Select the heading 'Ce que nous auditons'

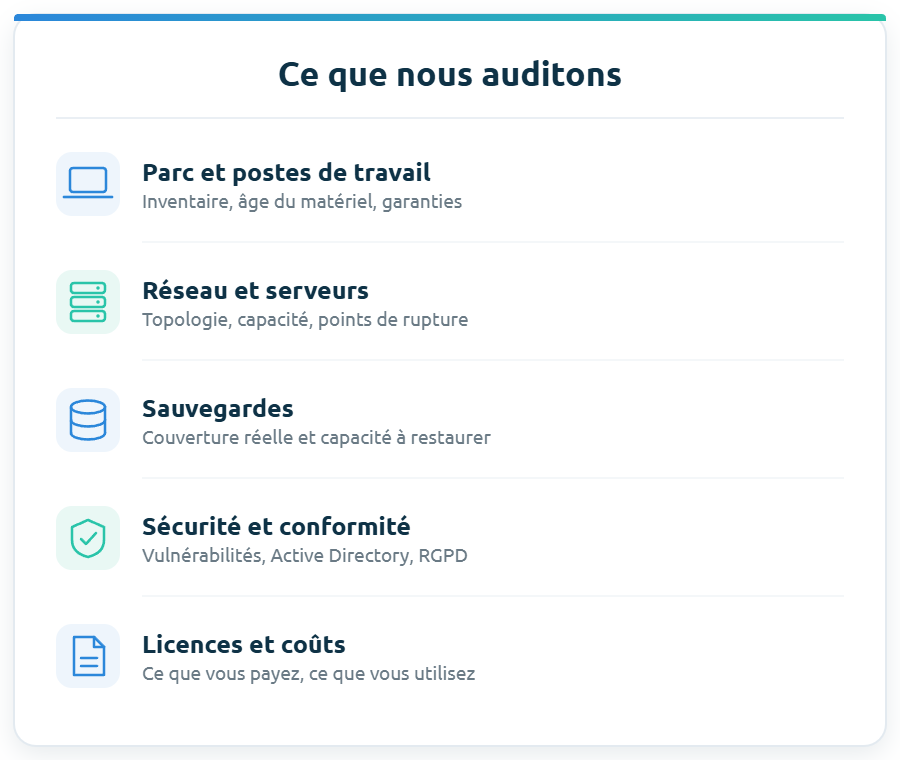pos(450,75)
